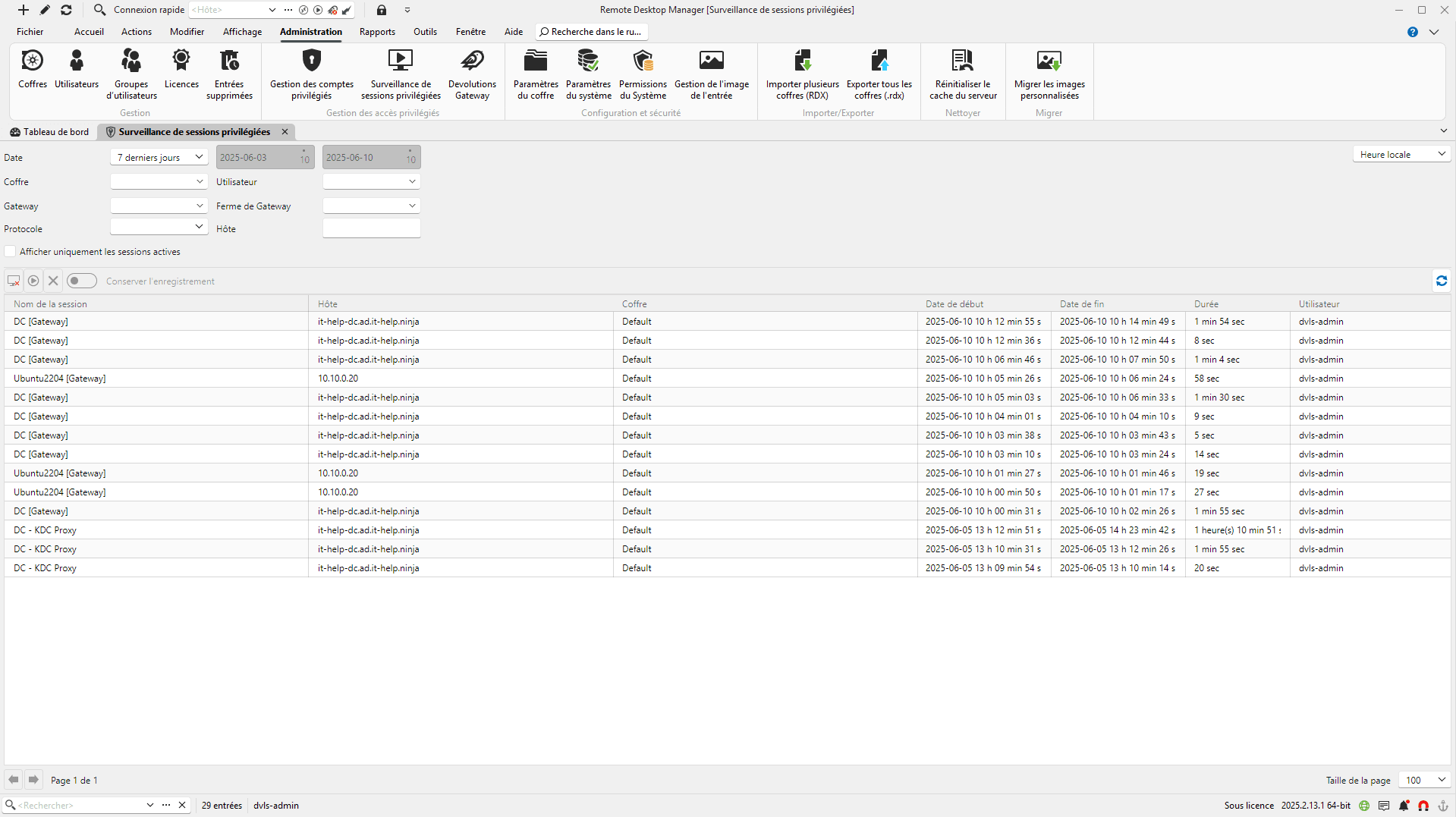Viewport: 1456px width, 817px height.
Task: Switch to the Rapports ribbon tab
Action: [377, 32]
